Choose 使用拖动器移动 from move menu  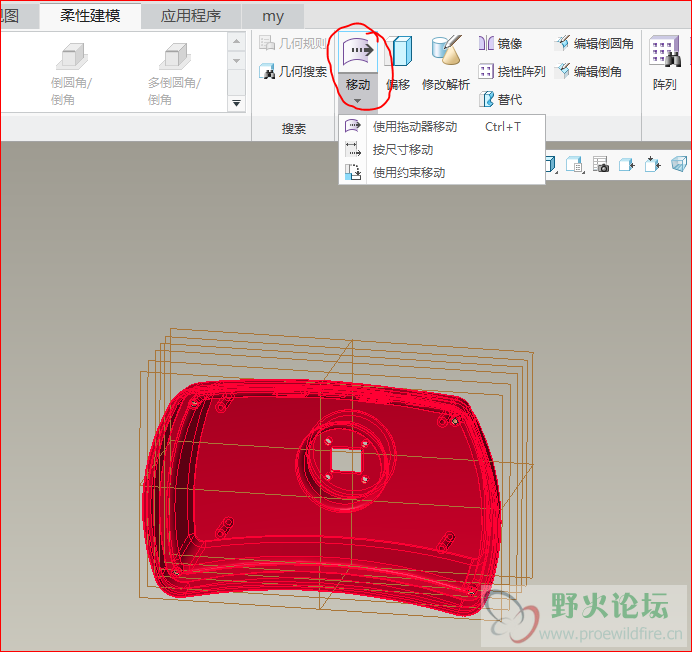coord(442,127)
